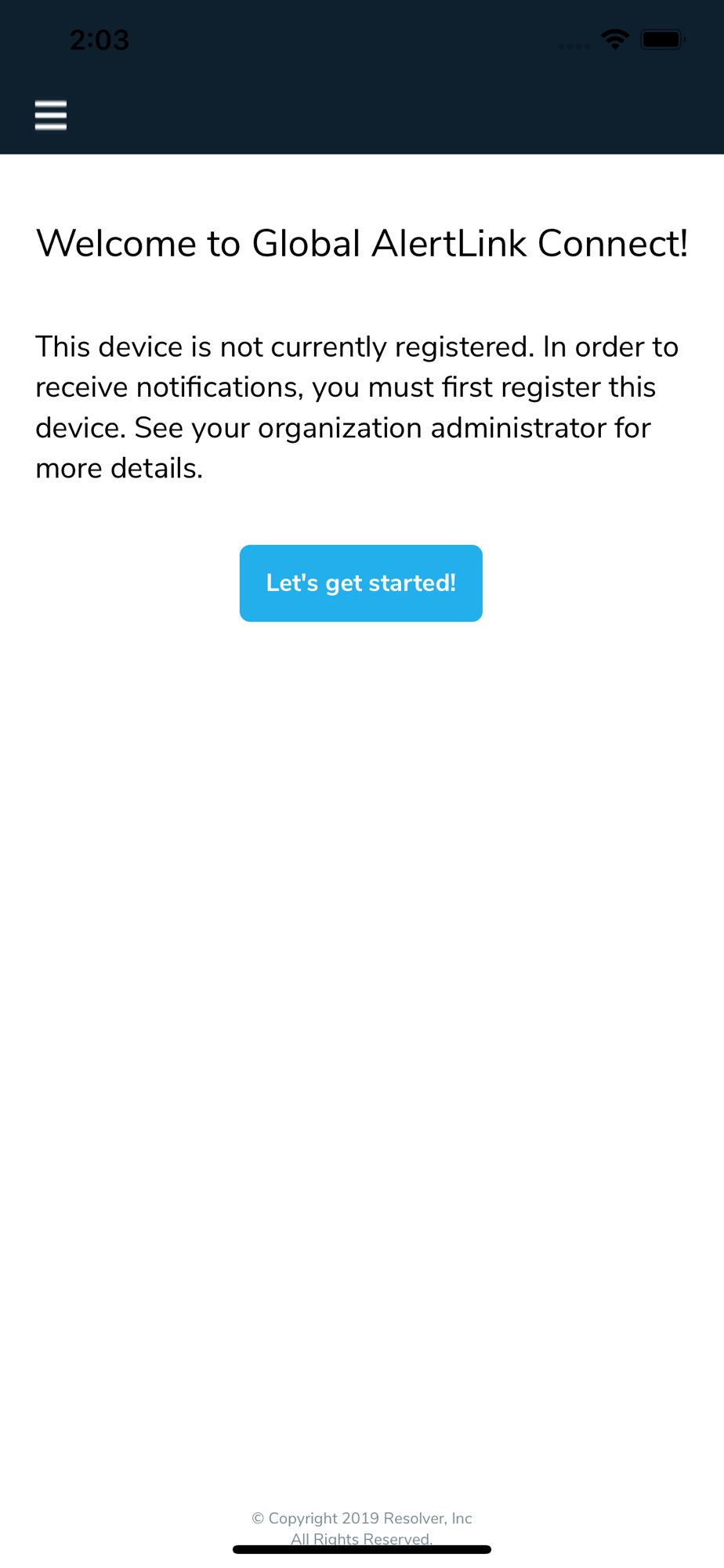Image resolution: width=724 pixels, height=1568 pixels.
Task: Click "Resolver, Inc" in the copyright notice
Action: [x=428, y=1519]
